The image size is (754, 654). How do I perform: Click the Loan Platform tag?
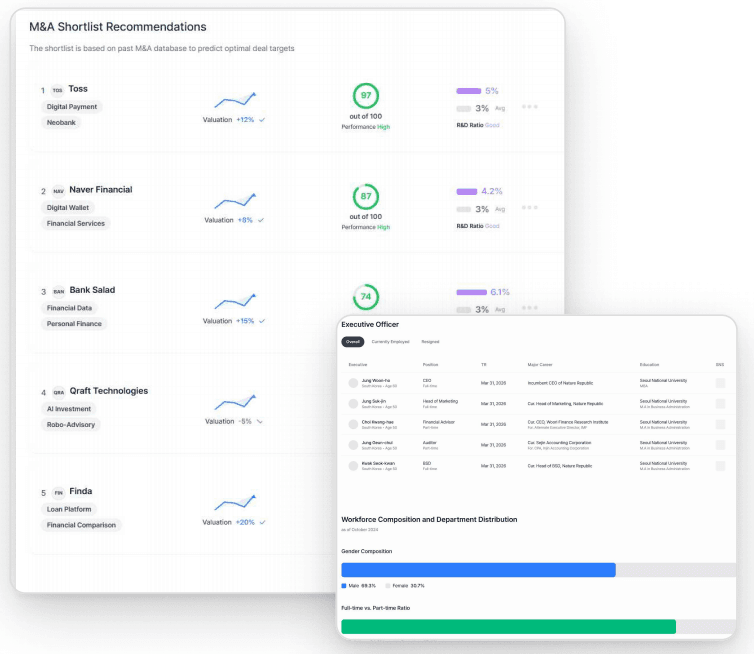pos(69,509)
